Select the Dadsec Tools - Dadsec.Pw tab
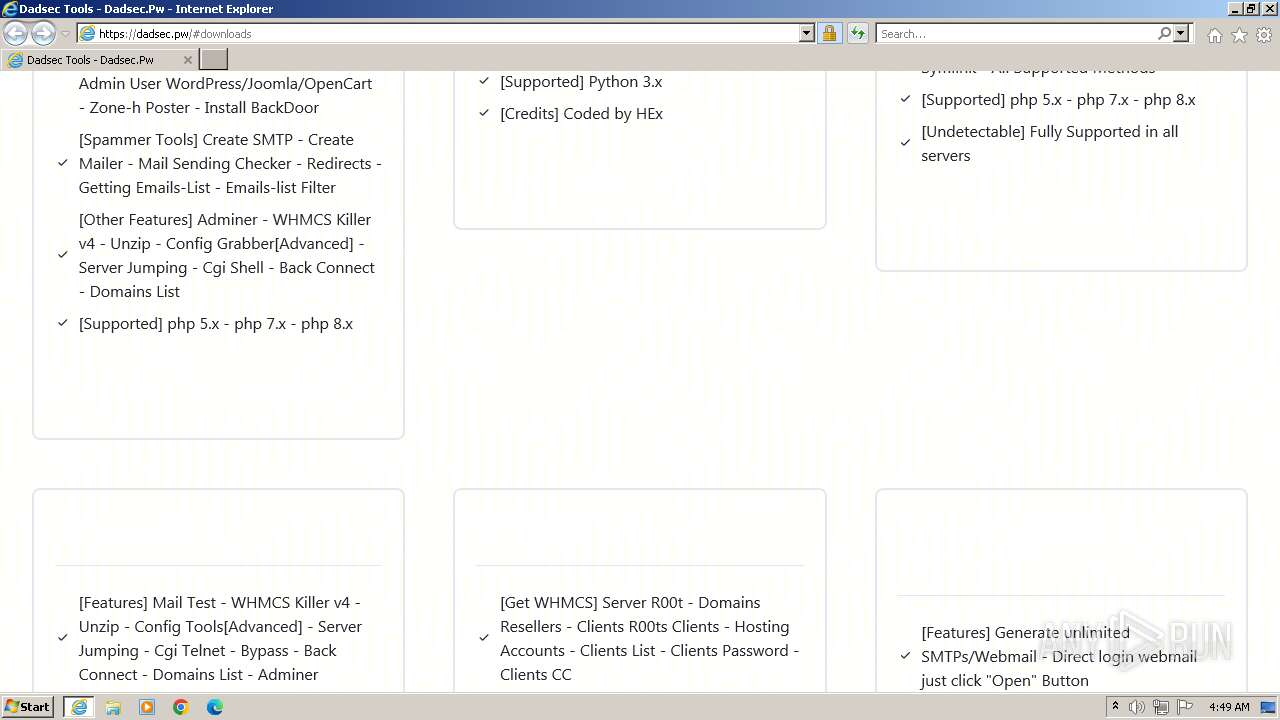Viewport: 1280px width, 720px height. click(99, 60)
